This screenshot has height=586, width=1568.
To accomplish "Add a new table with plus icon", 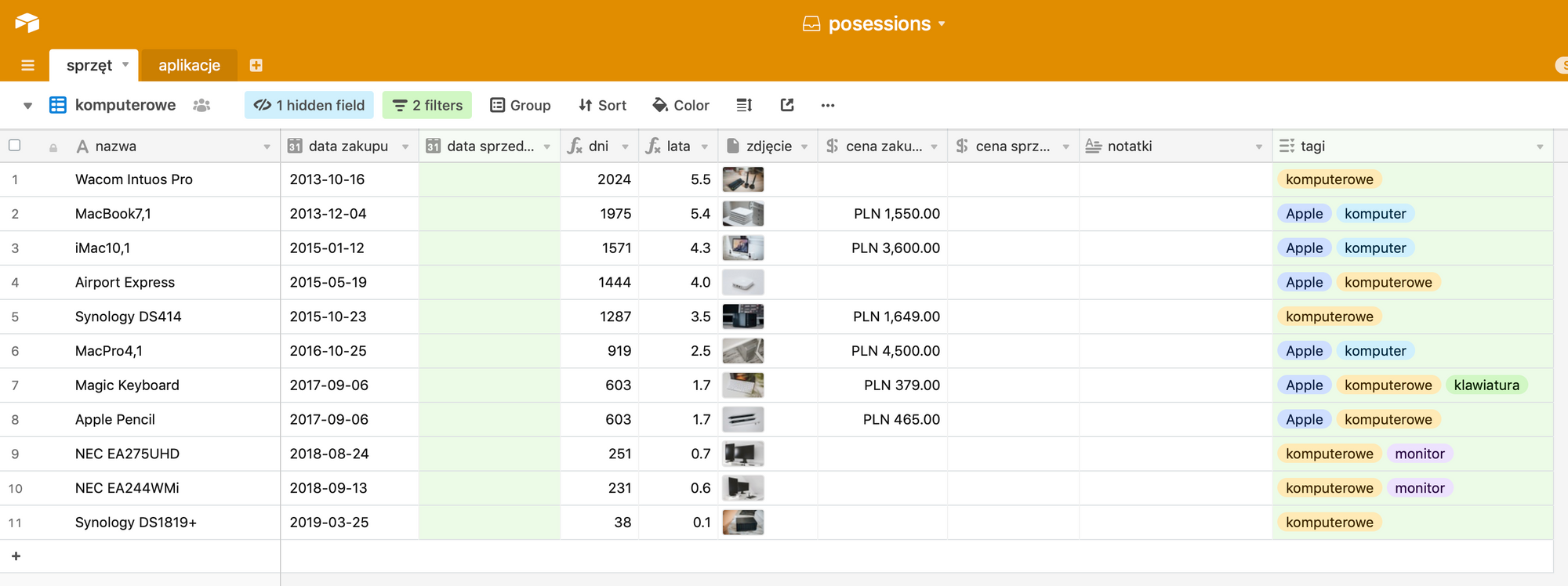I will tap(256, 65).
